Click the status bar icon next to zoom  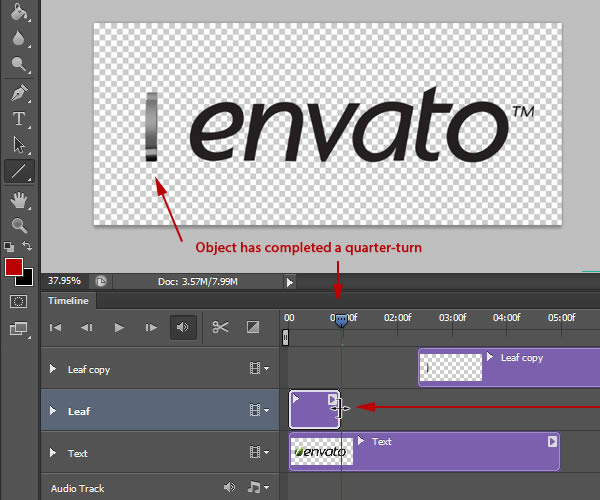click(101, 282)
